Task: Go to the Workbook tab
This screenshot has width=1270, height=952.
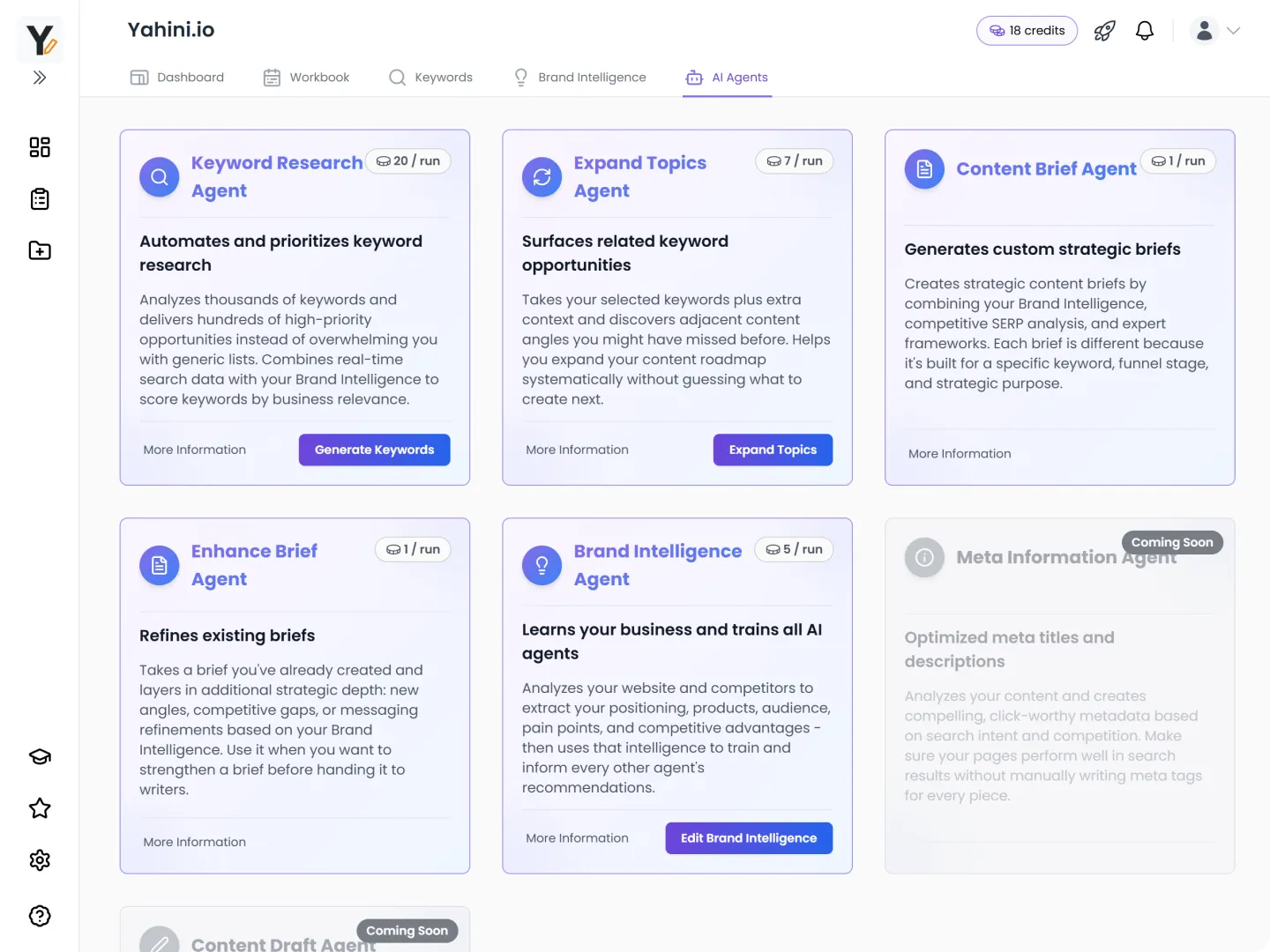Action: pyautogui.click(x=307, y=78)
